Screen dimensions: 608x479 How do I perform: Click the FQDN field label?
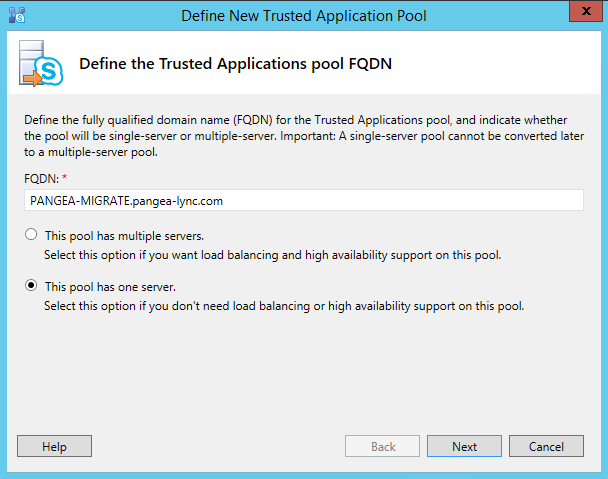[41, 179]
